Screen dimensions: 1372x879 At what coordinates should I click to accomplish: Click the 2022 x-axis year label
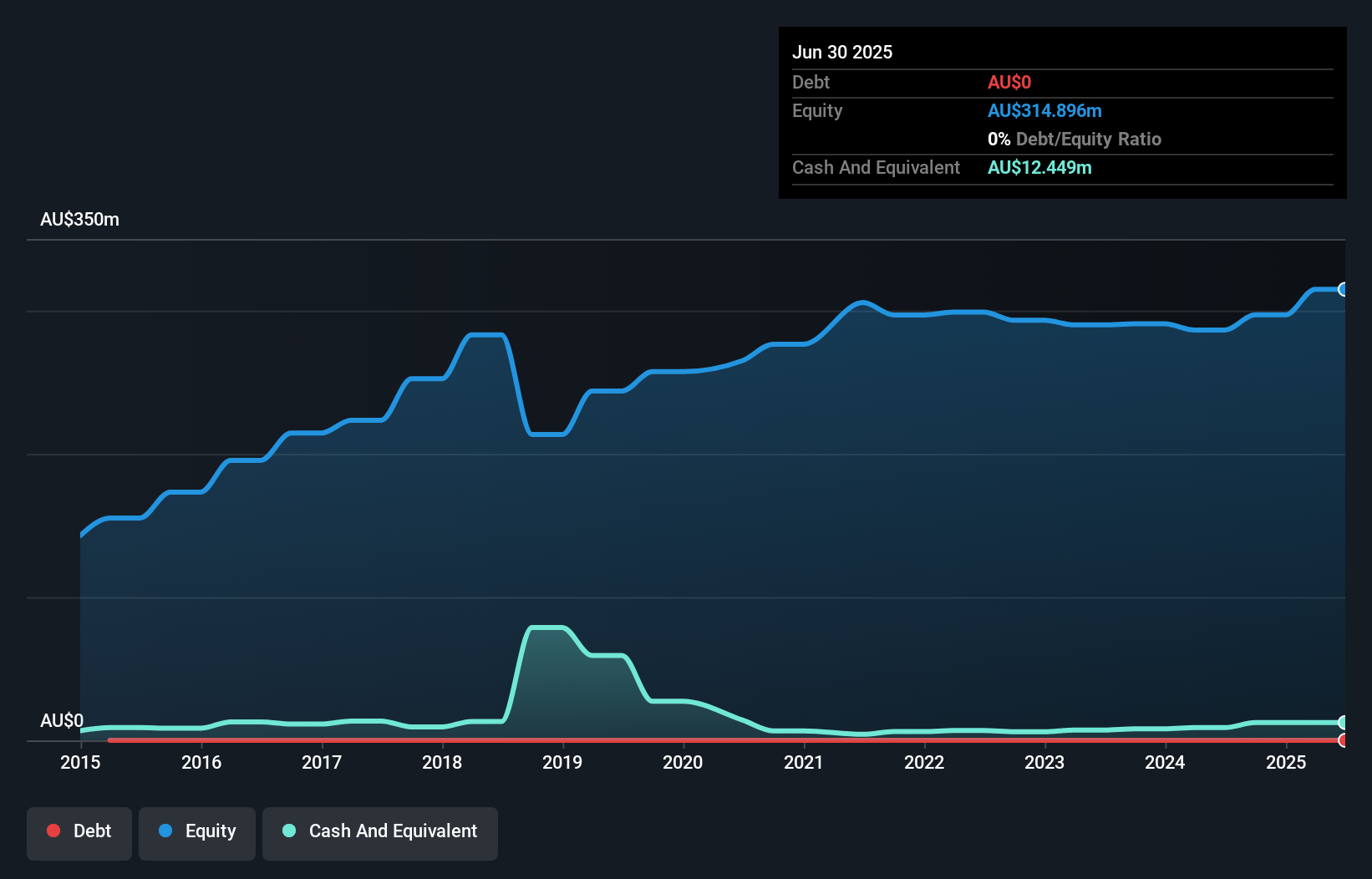point(924,762)
